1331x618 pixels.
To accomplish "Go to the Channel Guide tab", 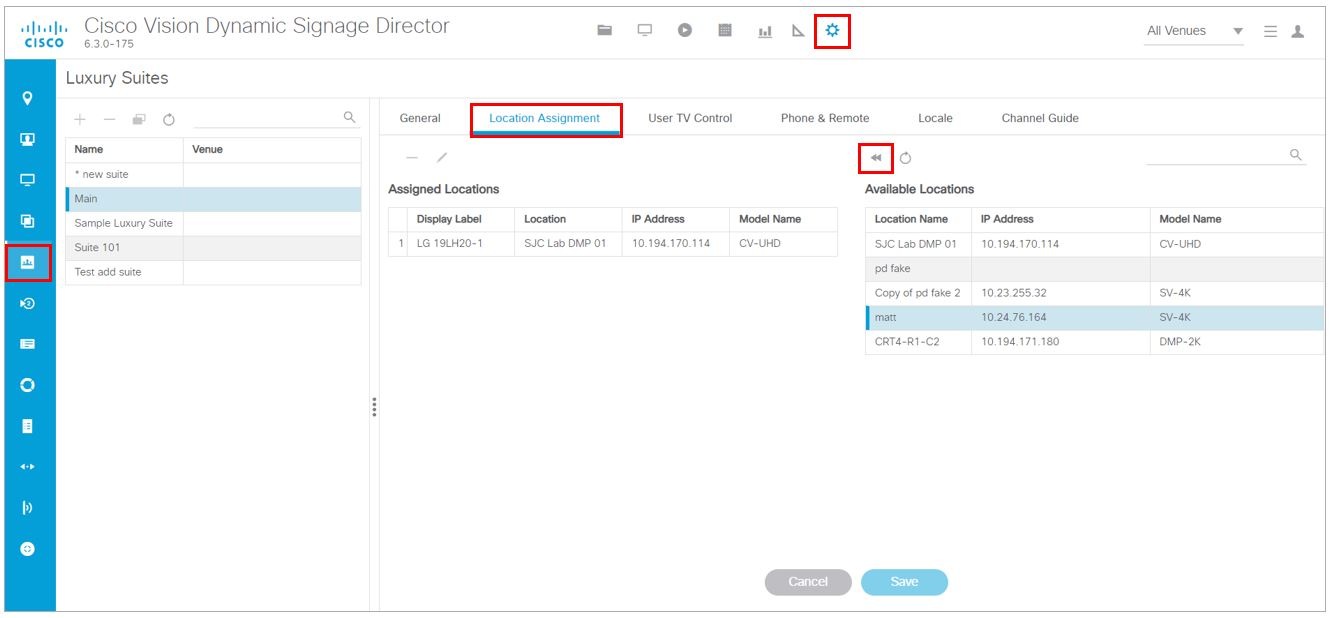I will [1040, 118].
